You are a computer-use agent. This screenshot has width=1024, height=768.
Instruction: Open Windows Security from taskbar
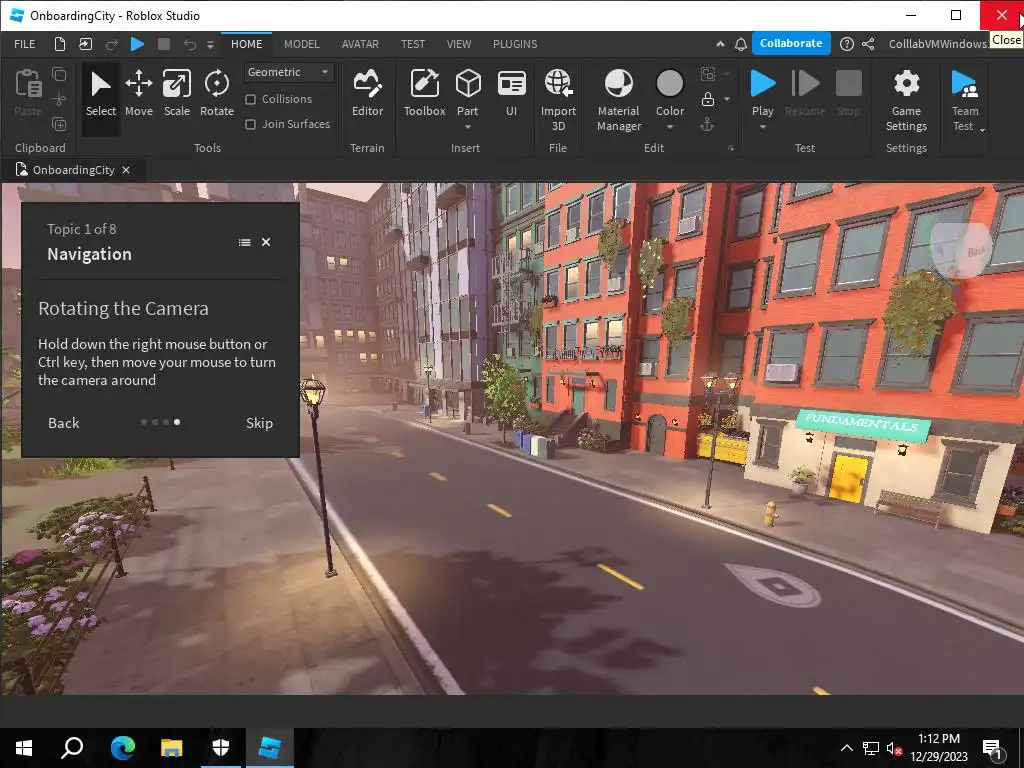tap(221, 748)
